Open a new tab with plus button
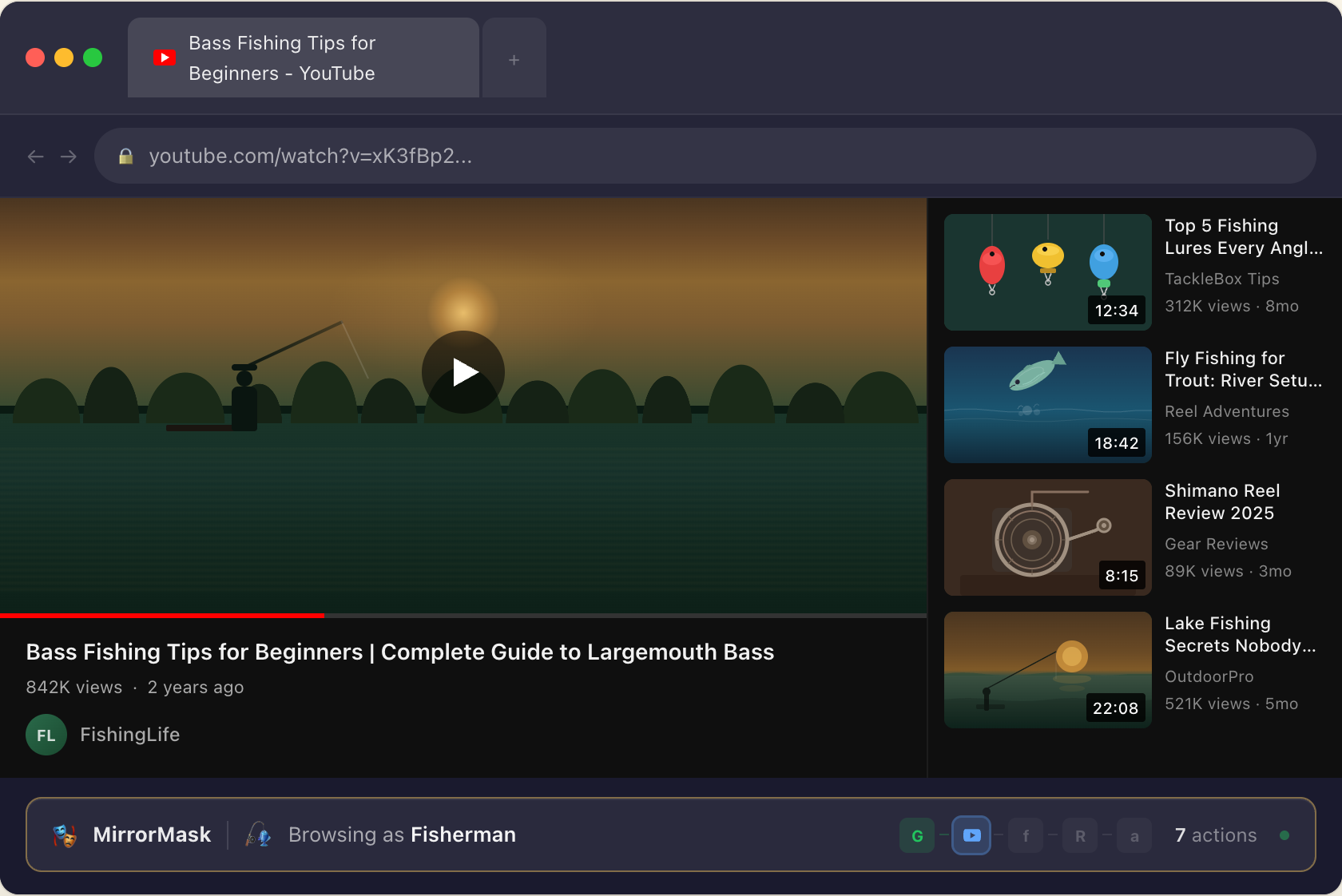The width and height of the screenshot is (1342, 896). 514,59
